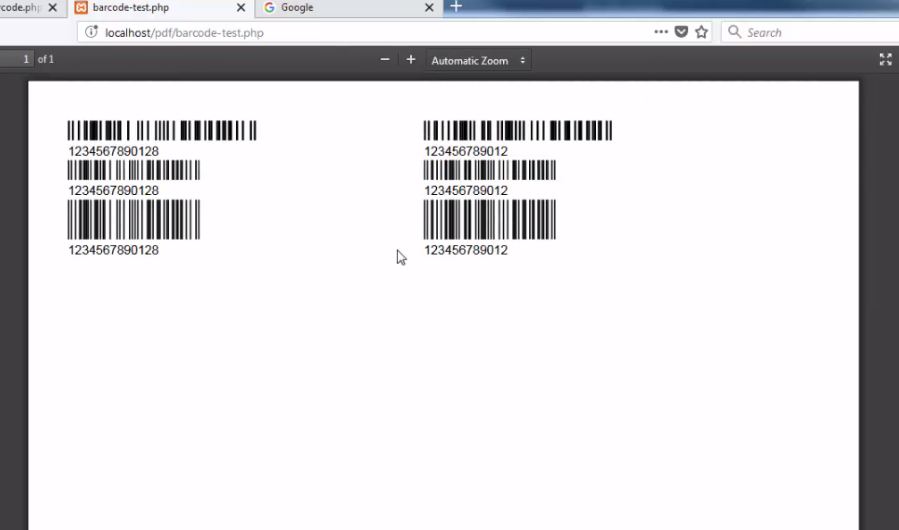This screenshot has width=899, height=530.
Task: Open the Automatic Zoom dropdown
Action: (478, 60)
